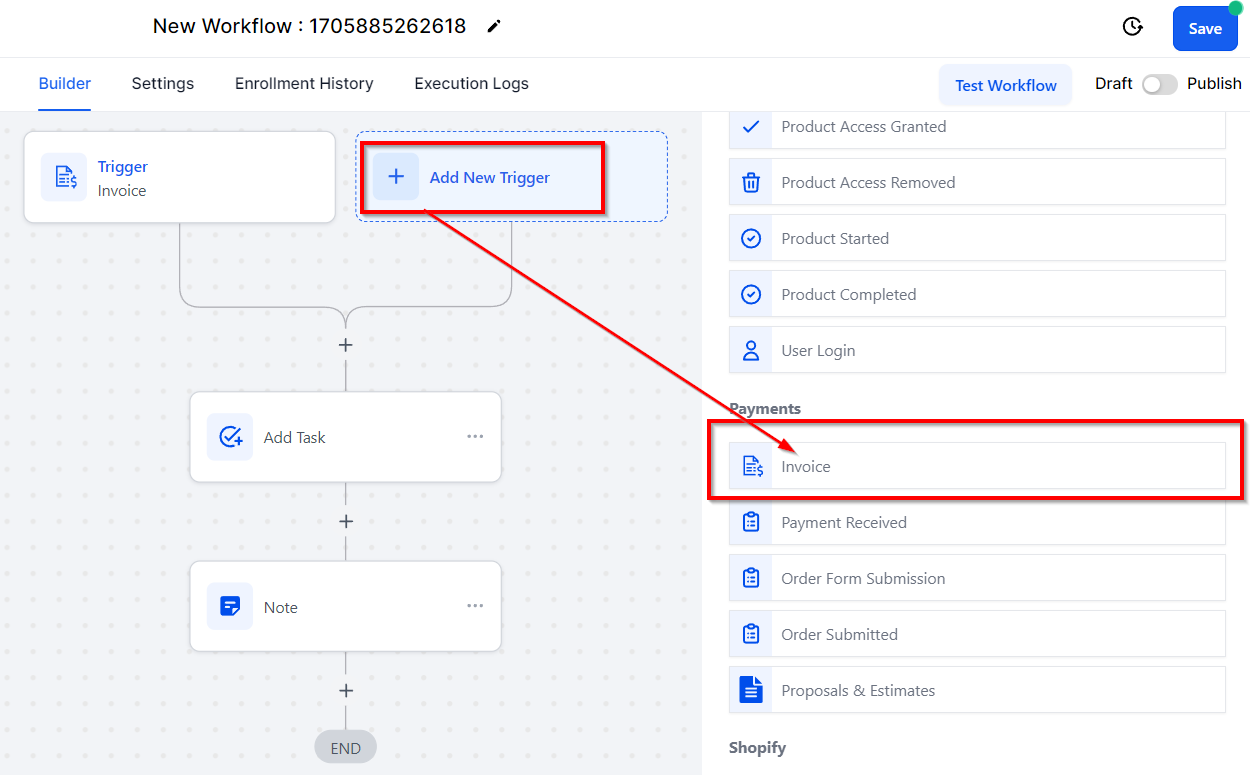This screenshot has width=1250, height=775.
Task: Click the Test Workflow button
Action: point(1005,85)
